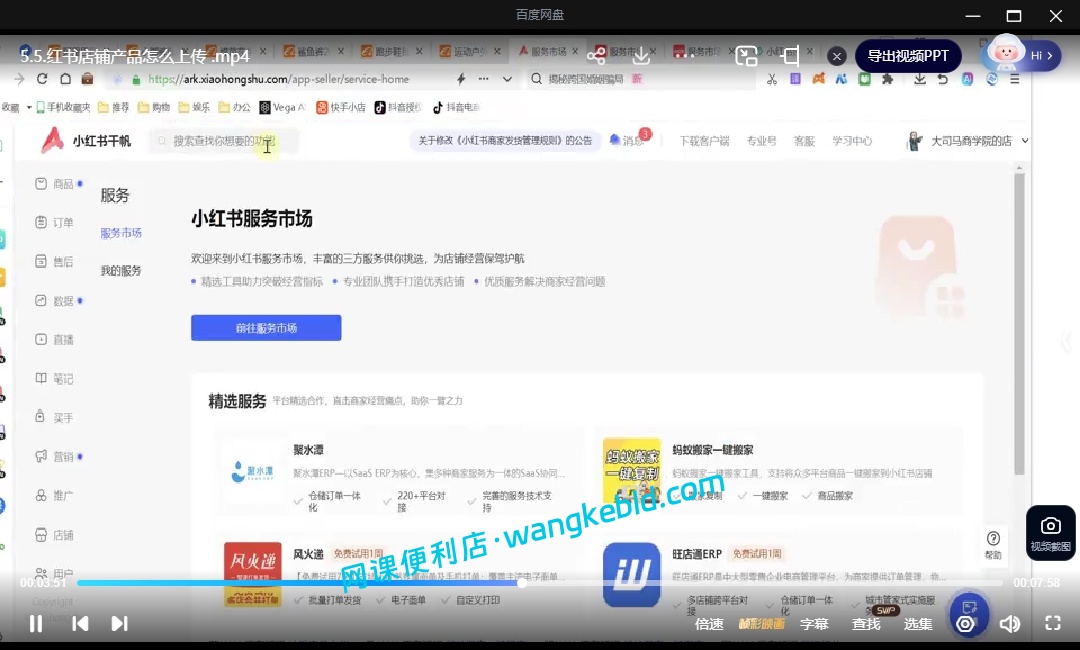Click the 帮助 help icon

pyautogui.click(x=993, y=545)
